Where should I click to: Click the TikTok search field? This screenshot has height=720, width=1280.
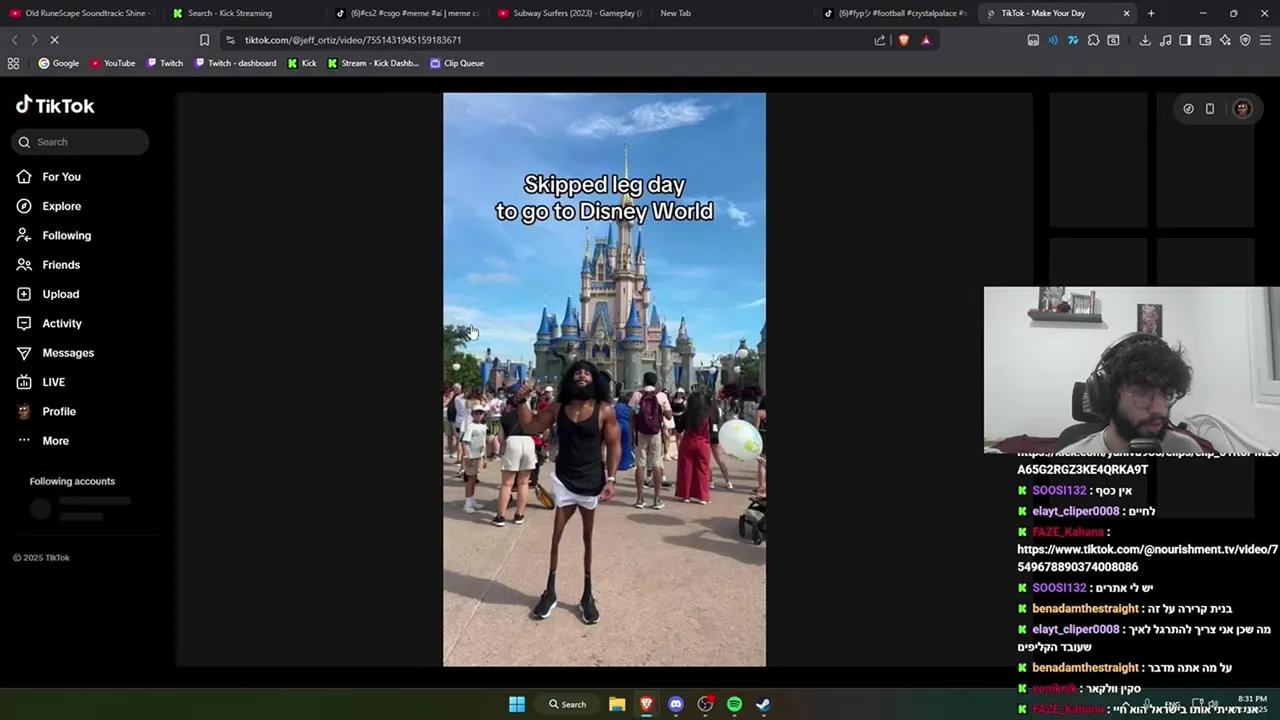(80, 142)
